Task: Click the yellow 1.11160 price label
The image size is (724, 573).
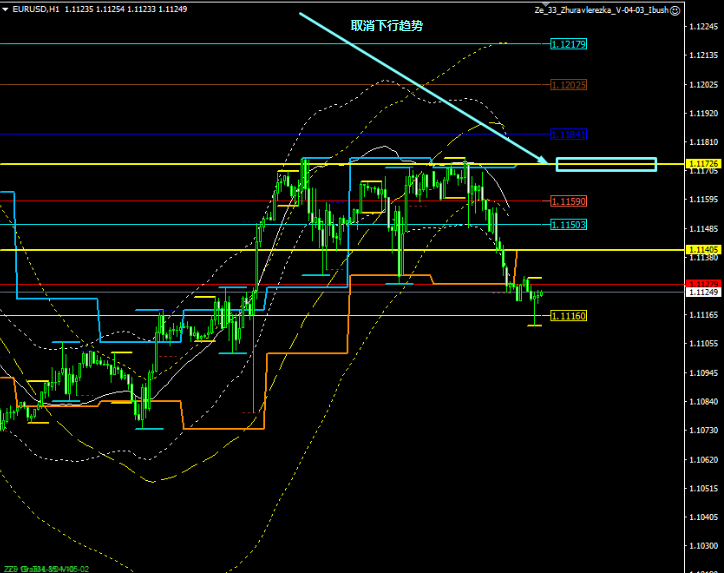Action: pyautogui.click(x=568, y=316)
